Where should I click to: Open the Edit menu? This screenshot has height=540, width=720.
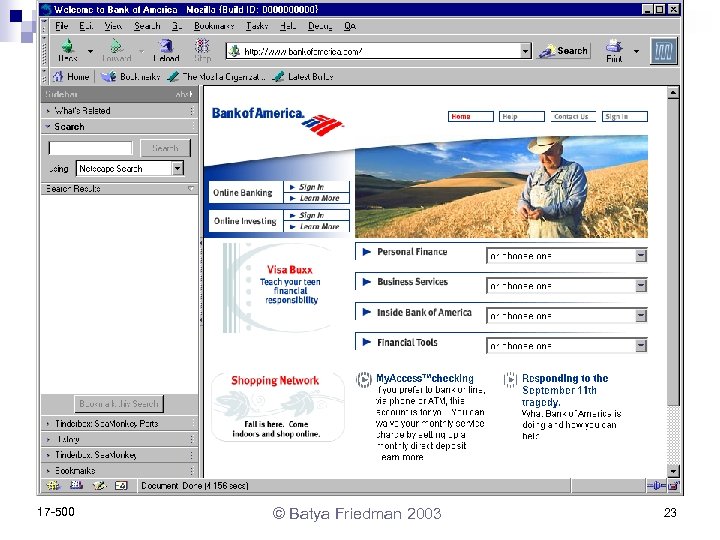click(86, 26)
